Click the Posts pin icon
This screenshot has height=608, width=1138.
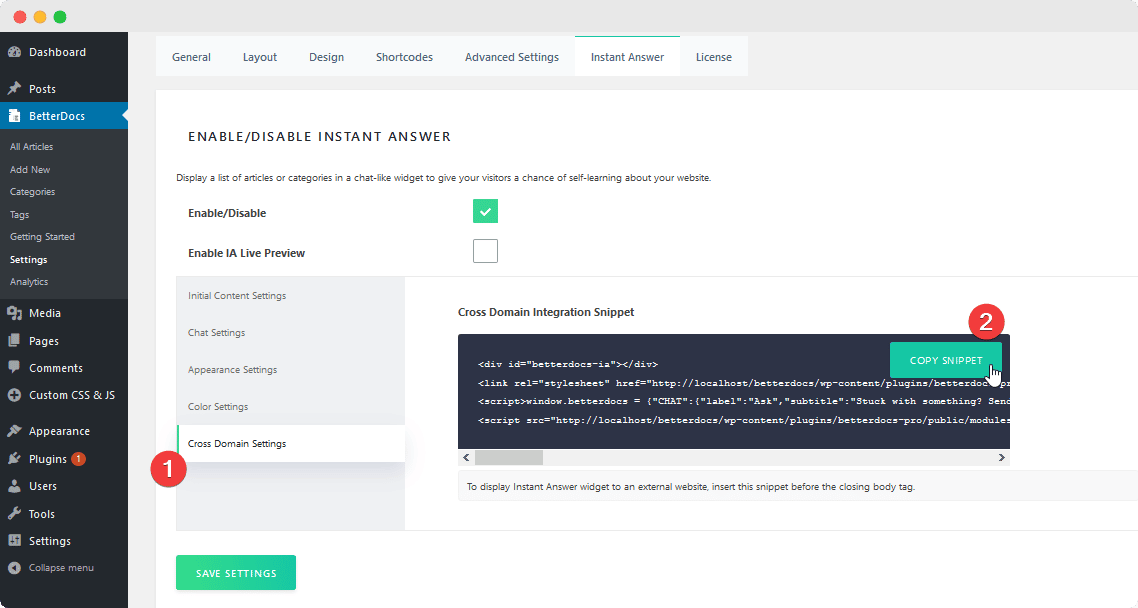pyautogui.click(x=15, y=89)
